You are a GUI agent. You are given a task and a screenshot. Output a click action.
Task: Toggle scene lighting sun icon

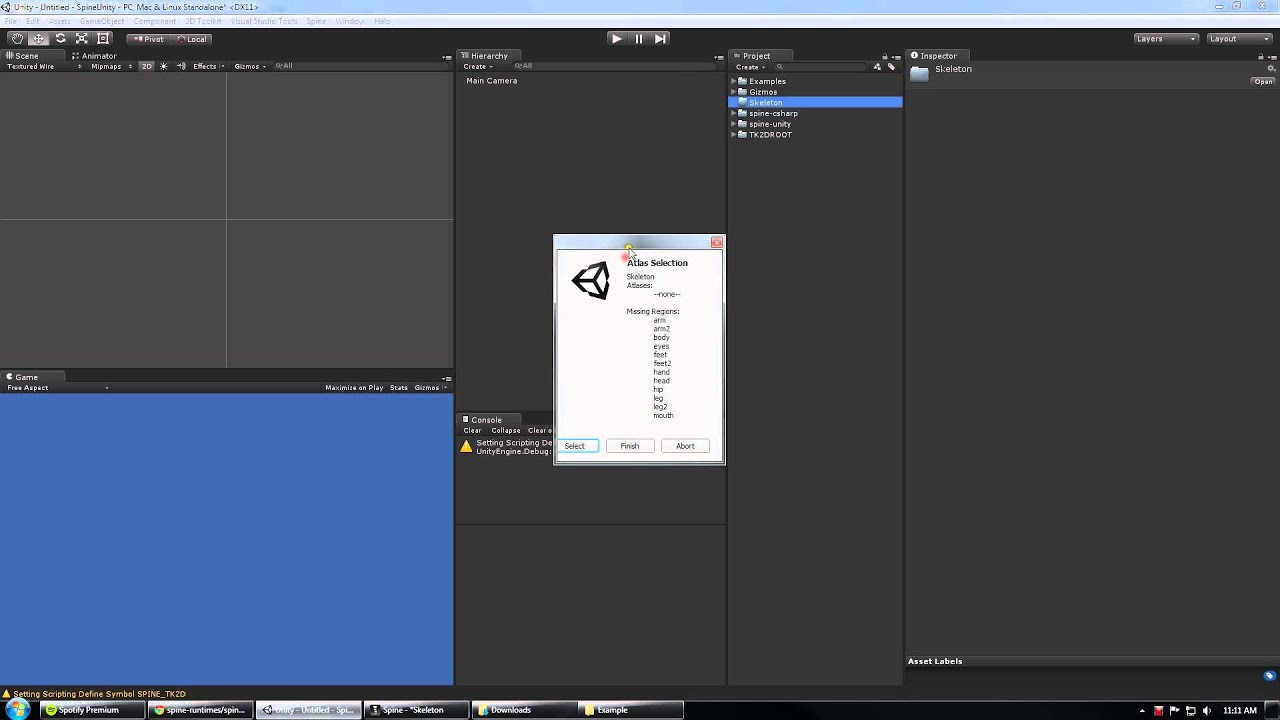pos(164,66)
